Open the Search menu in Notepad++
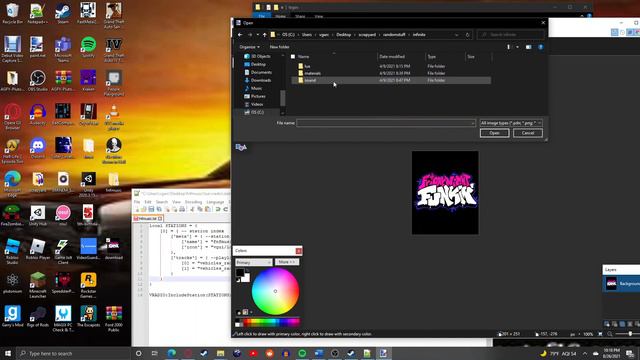Screen dimensions: 640x360 162,202
